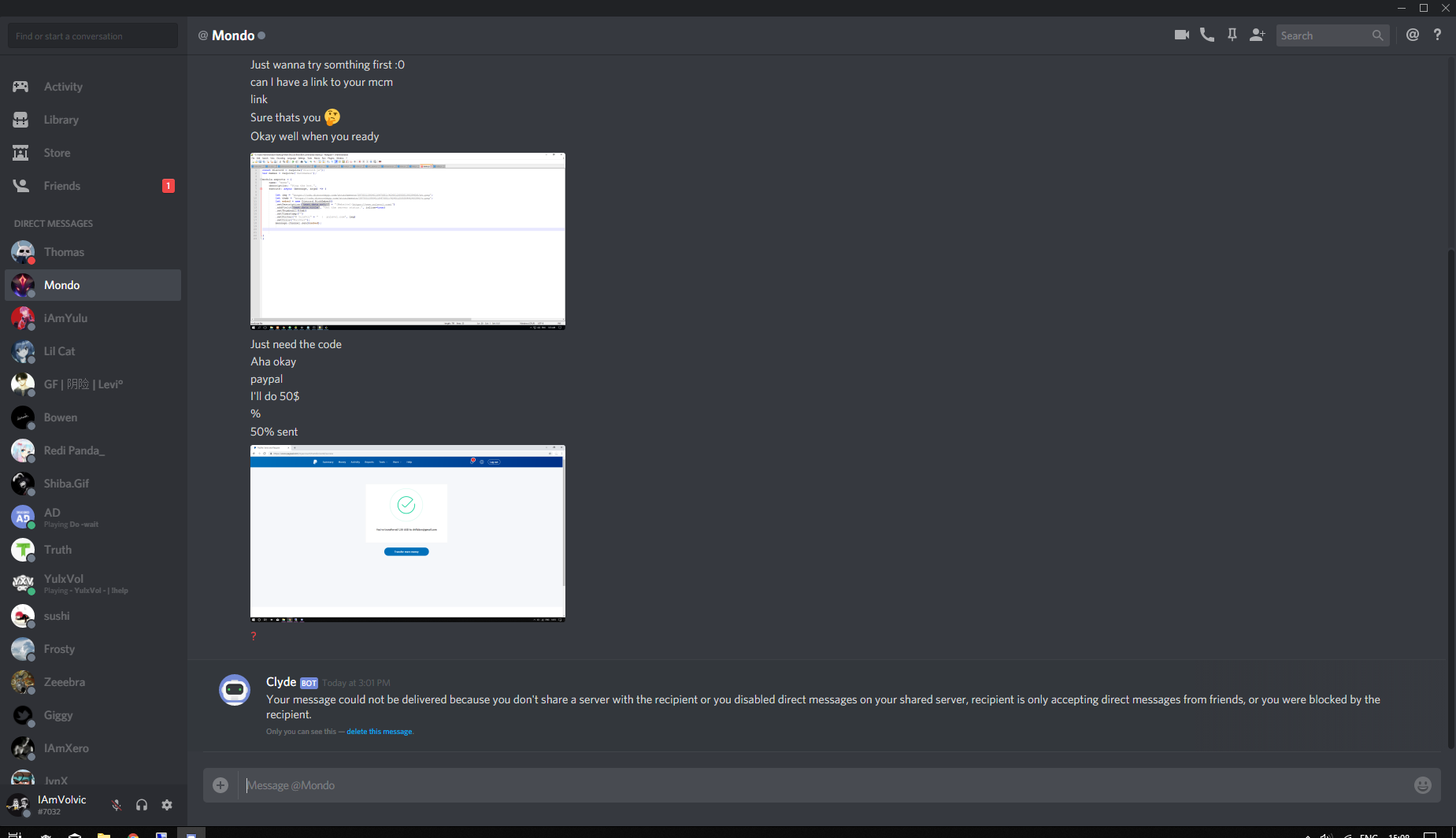Open the Store tab

[93, 153]
